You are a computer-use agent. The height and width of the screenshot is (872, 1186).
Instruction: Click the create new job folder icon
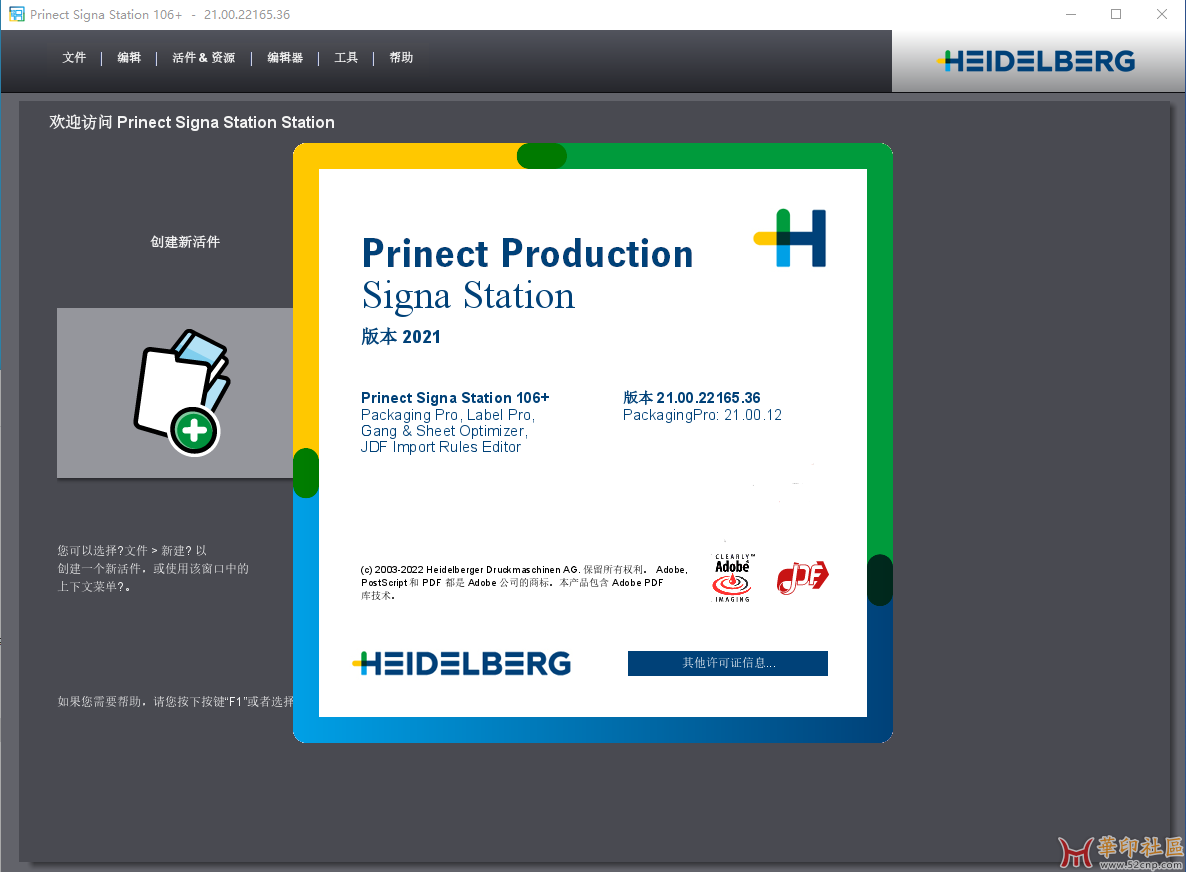182,392
